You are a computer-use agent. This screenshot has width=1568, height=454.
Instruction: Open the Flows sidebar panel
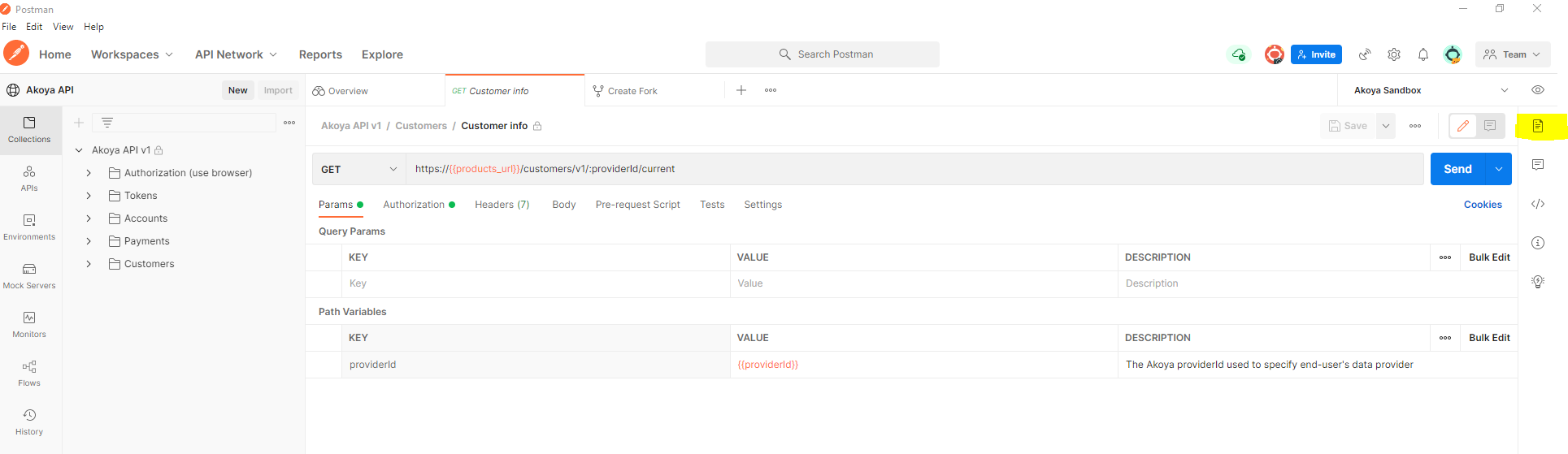point(29,373)
